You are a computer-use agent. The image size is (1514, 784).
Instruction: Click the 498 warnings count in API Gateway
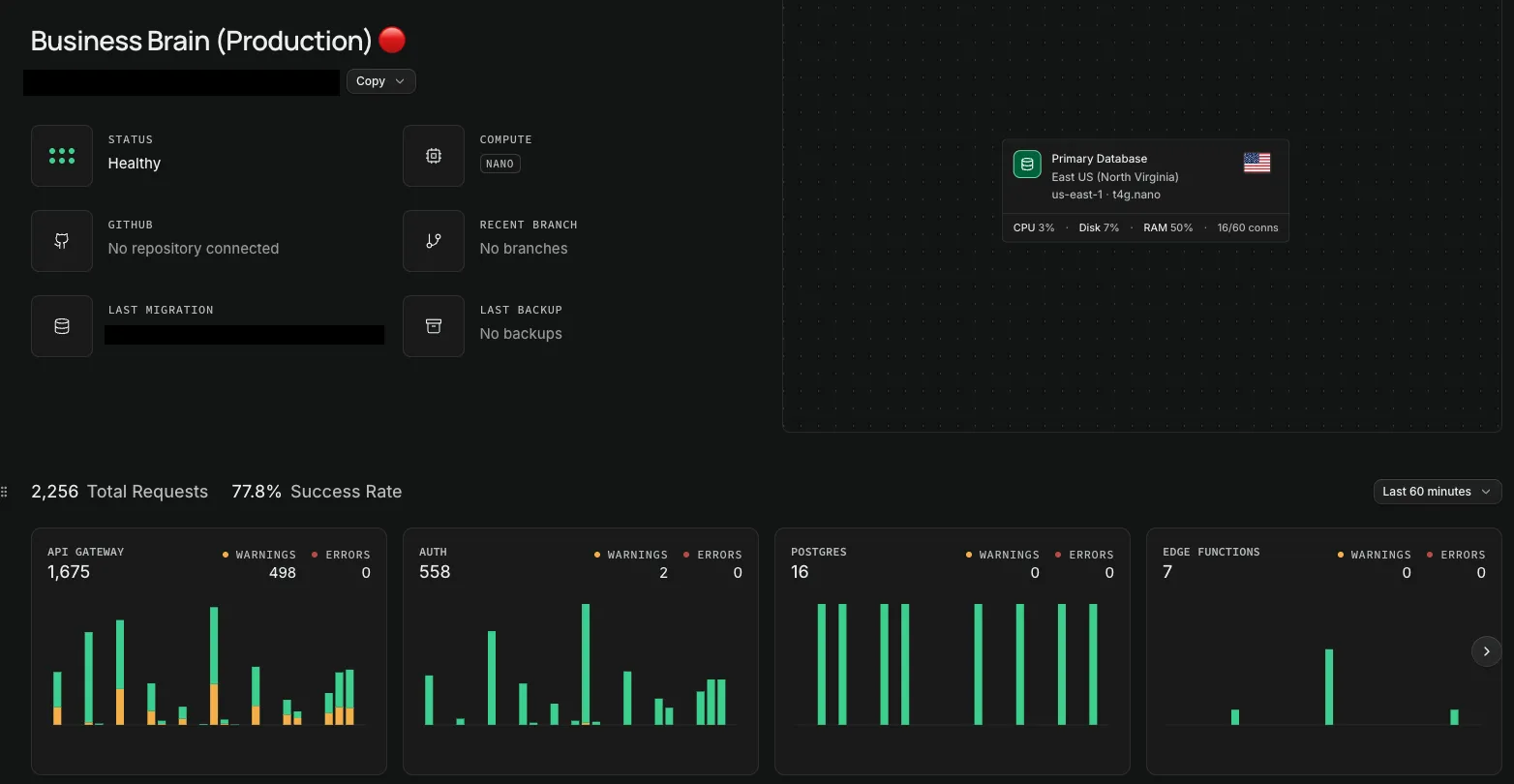pos(283,572)
